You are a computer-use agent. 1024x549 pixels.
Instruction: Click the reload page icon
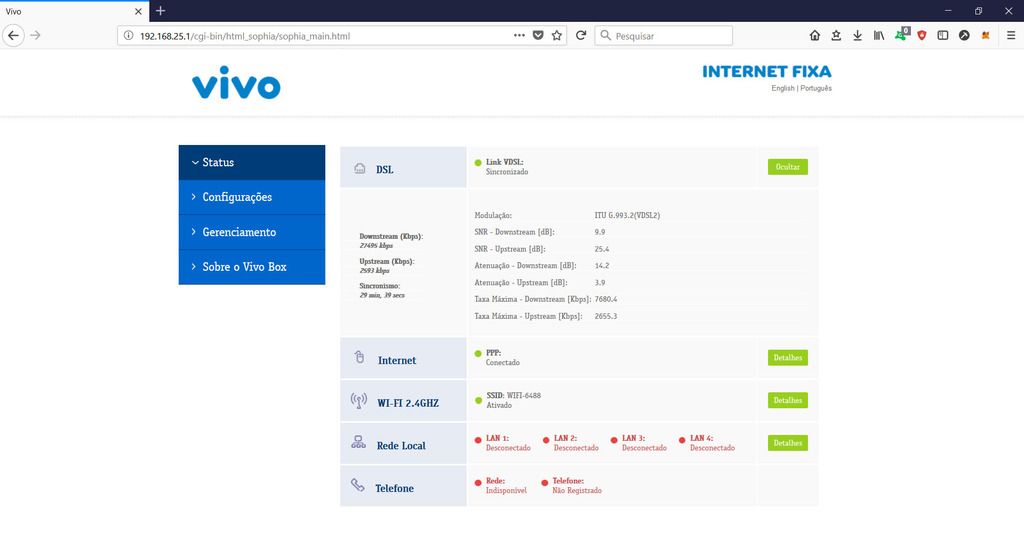[581, 36]
